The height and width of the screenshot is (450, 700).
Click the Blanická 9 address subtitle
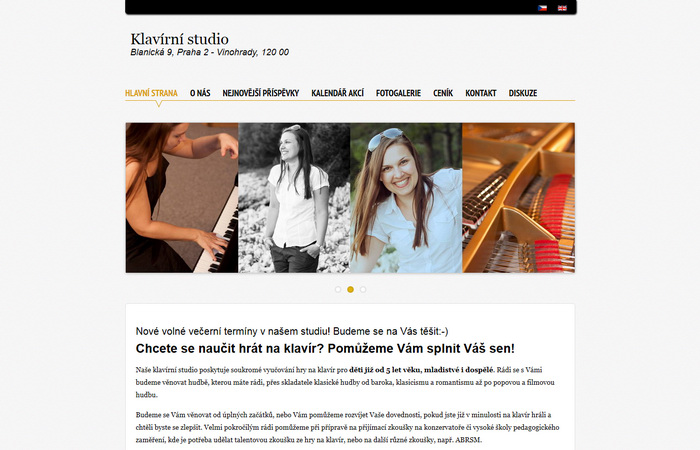point(209,52)
